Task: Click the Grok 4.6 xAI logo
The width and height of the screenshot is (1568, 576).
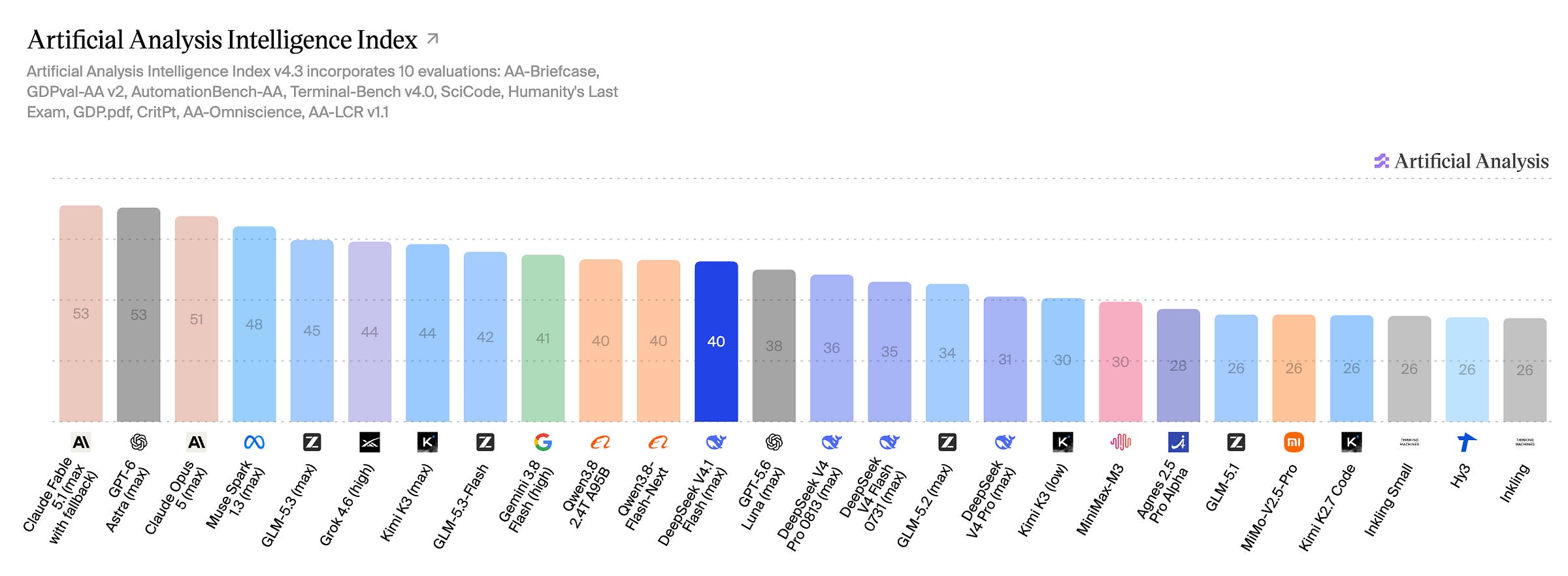Action: tap(370, 443)
